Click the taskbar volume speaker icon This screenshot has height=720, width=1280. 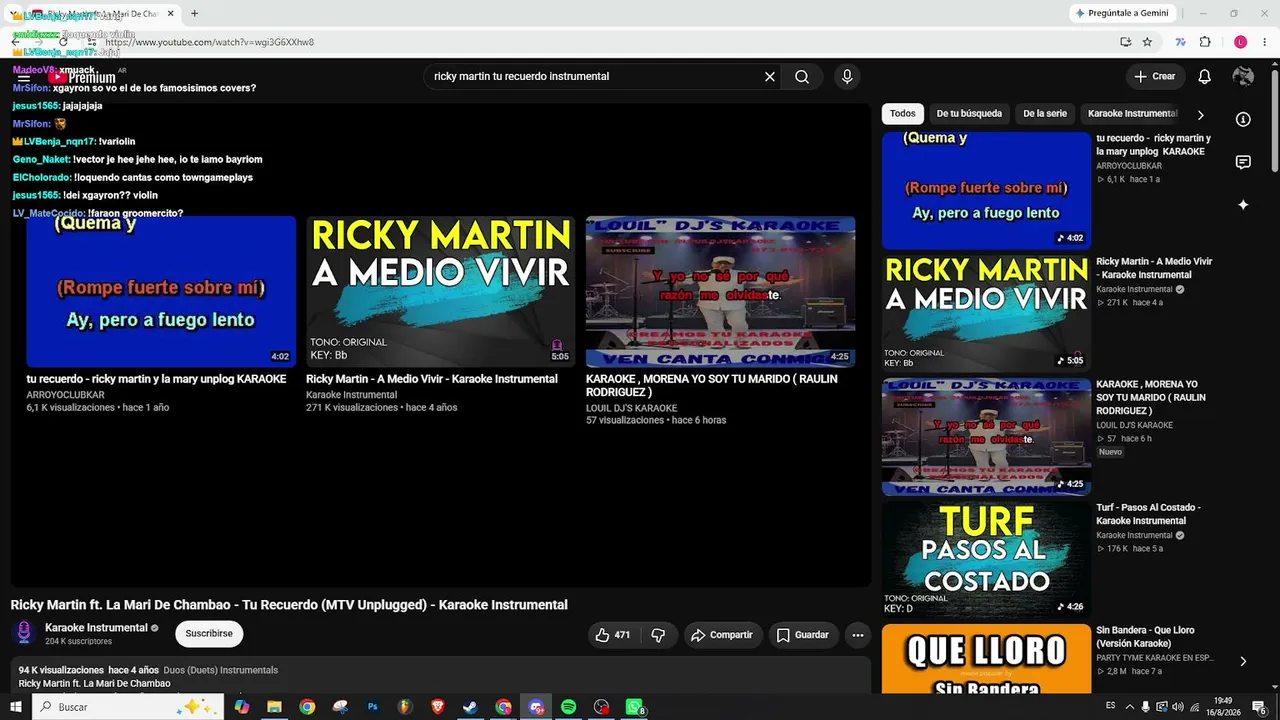[x=1177, y=707]
